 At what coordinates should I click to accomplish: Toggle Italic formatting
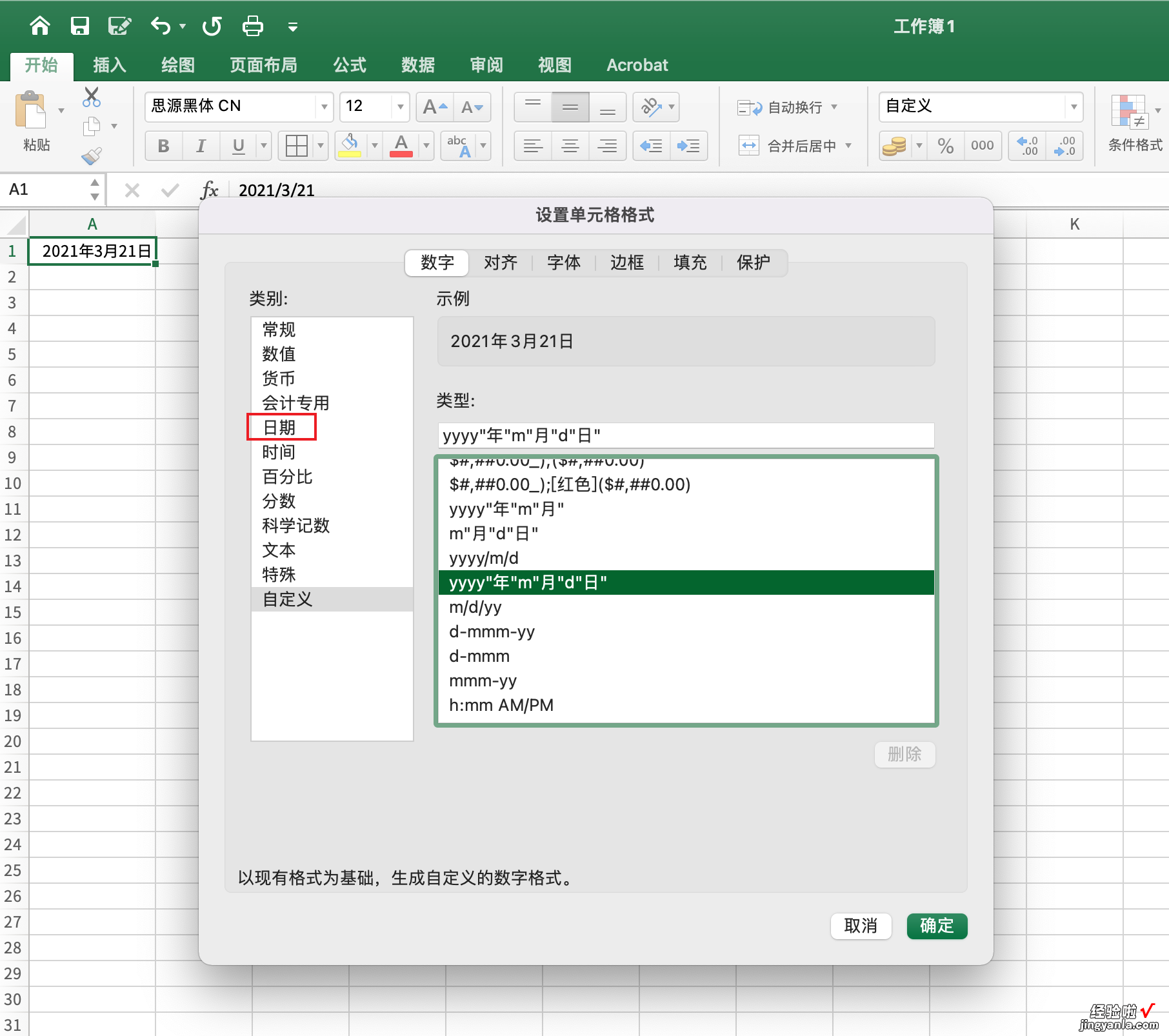tap(201, 146)
